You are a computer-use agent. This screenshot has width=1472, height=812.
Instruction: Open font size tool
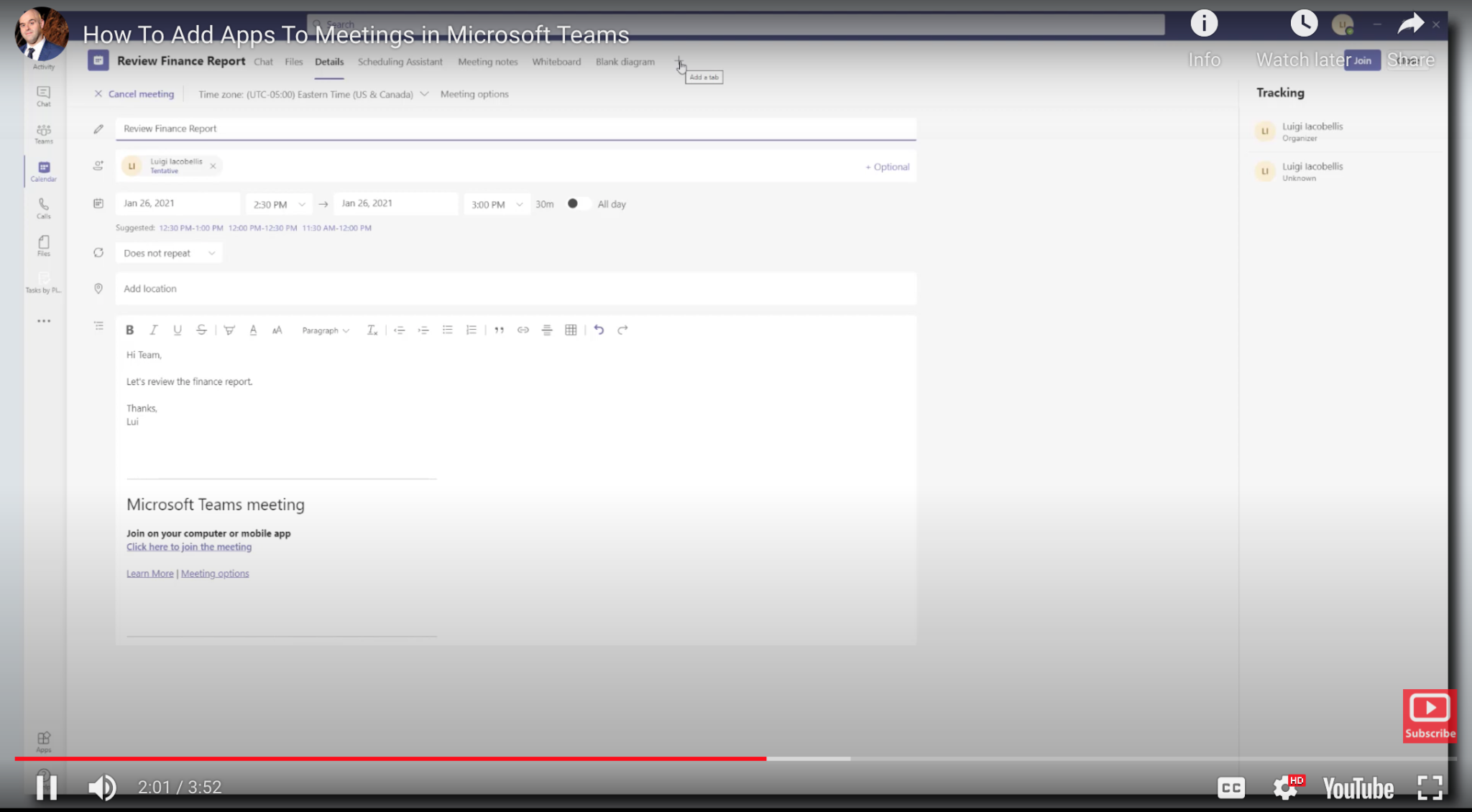point(277,330)
